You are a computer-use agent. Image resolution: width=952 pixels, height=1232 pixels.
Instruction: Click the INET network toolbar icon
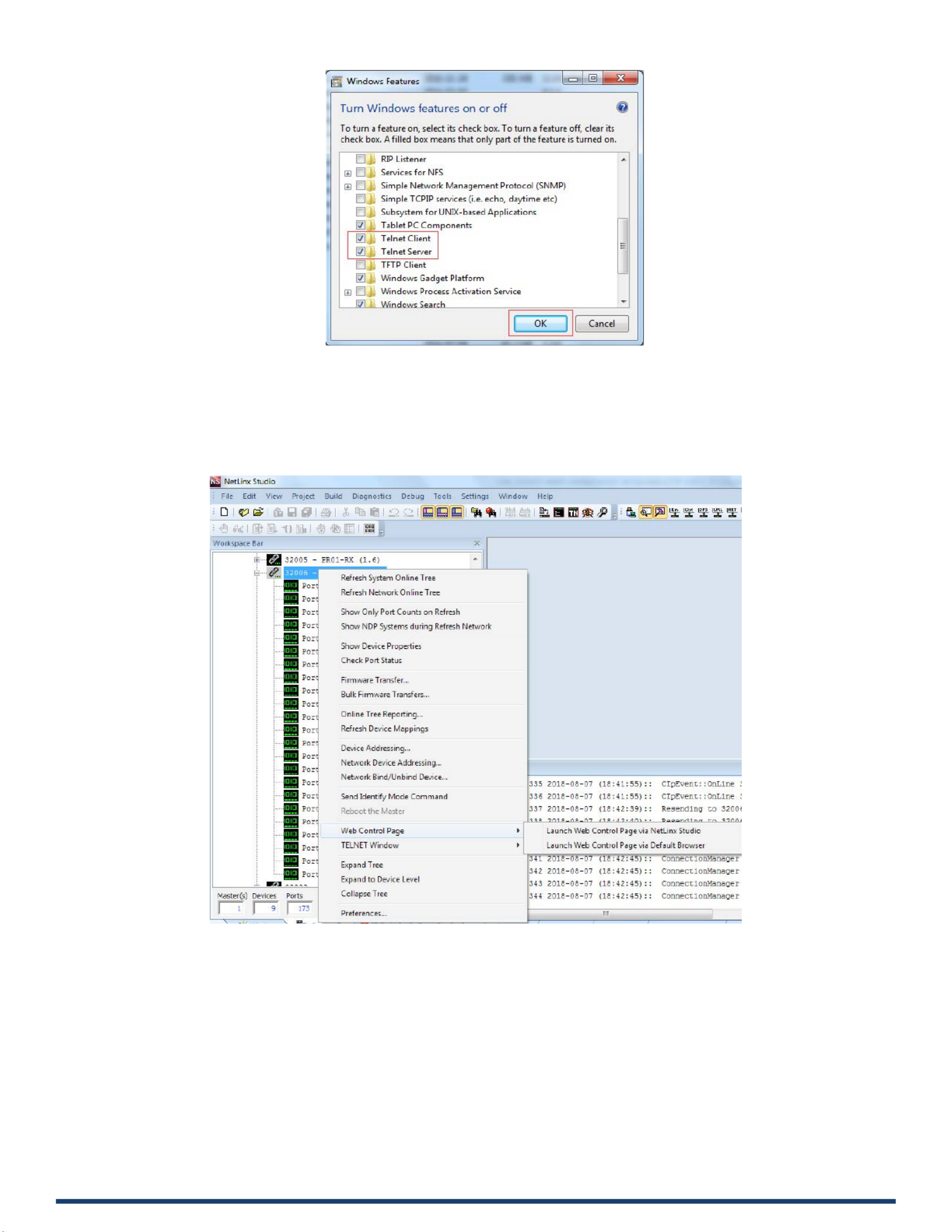(x=732, y=512)
